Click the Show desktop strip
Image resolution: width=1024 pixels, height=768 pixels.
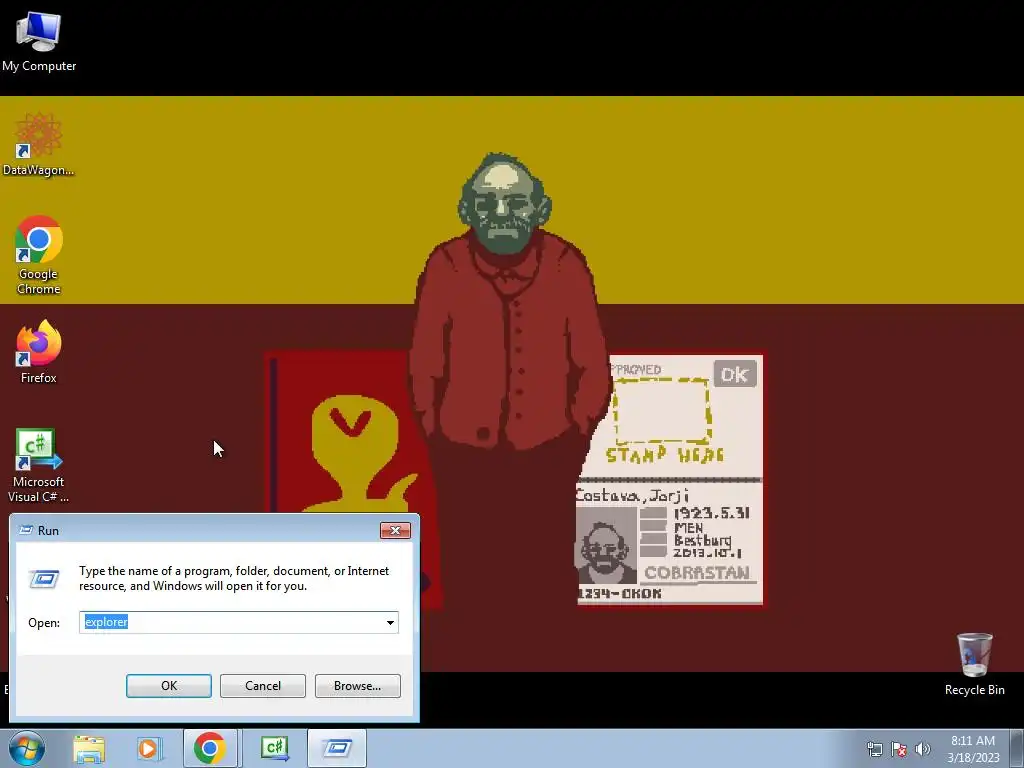click(1017, 748)
